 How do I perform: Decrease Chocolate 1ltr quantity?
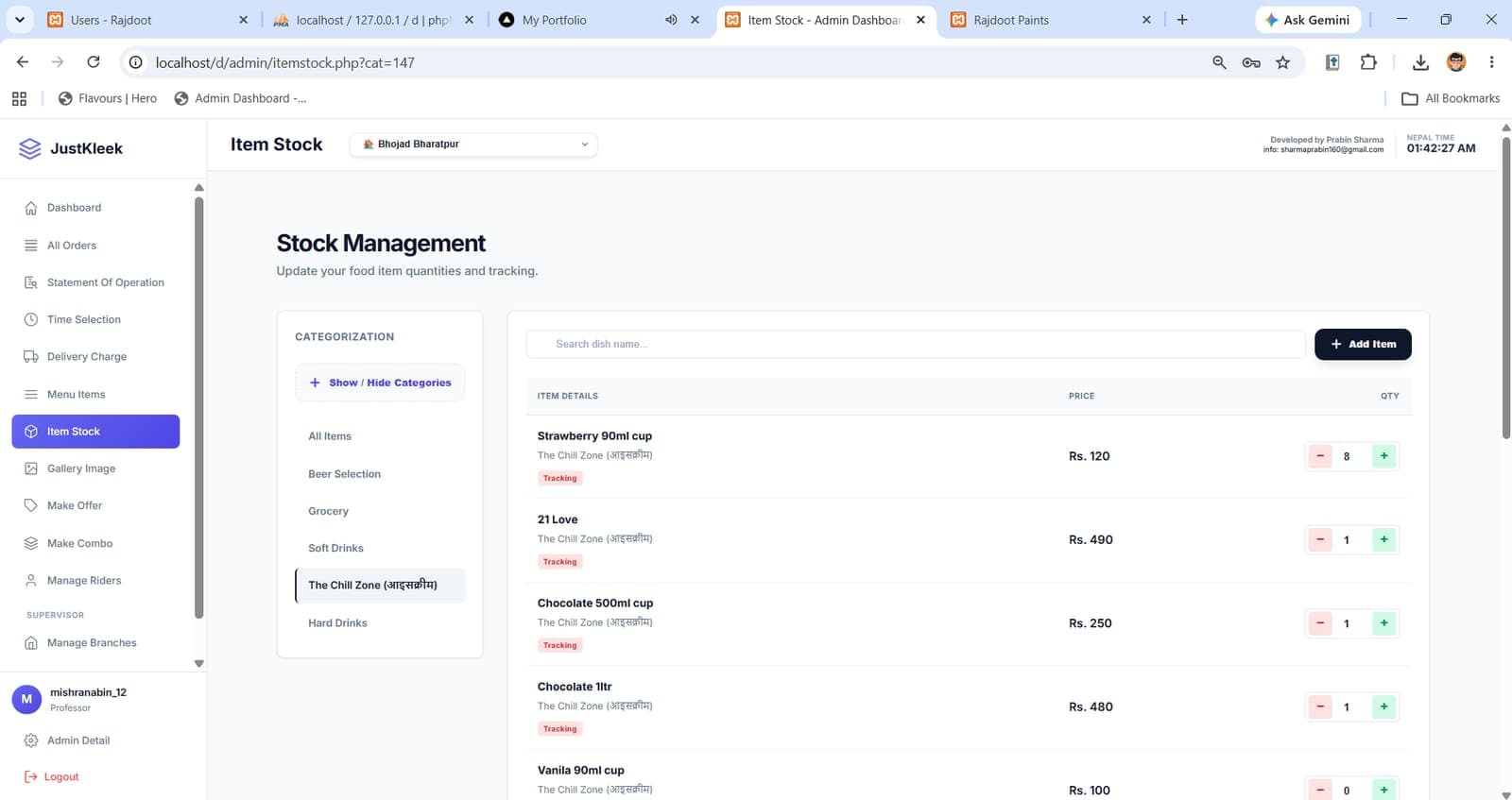[1320, 706]
